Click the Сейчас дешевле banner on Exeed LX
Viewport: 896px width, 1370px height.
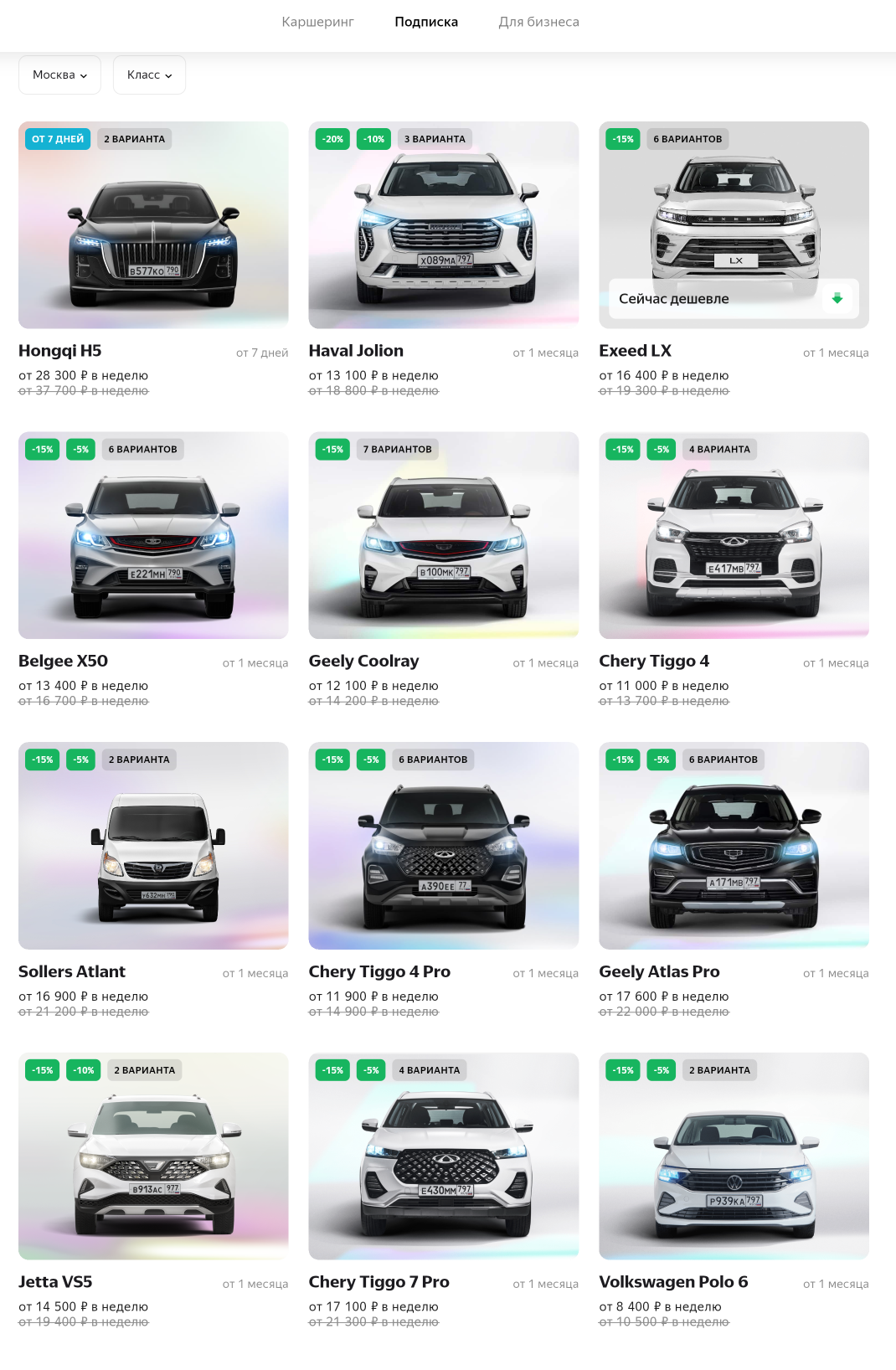pos(734,299)
